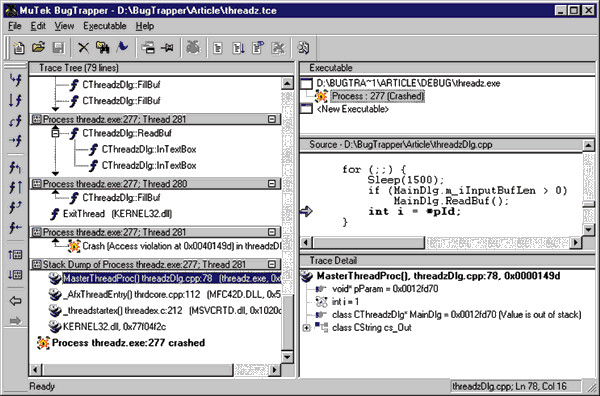Click the variable icon beside int i = 1

tap(321, 301)
